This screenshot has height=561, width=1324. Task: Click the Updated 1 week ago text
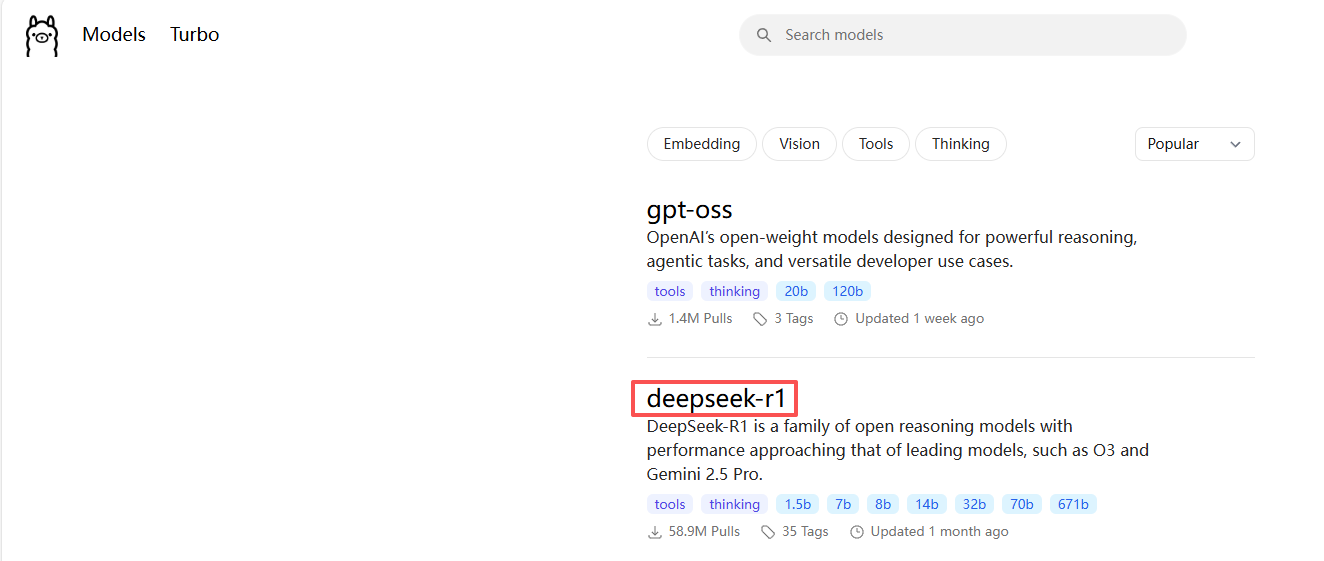tap(920, 319)
